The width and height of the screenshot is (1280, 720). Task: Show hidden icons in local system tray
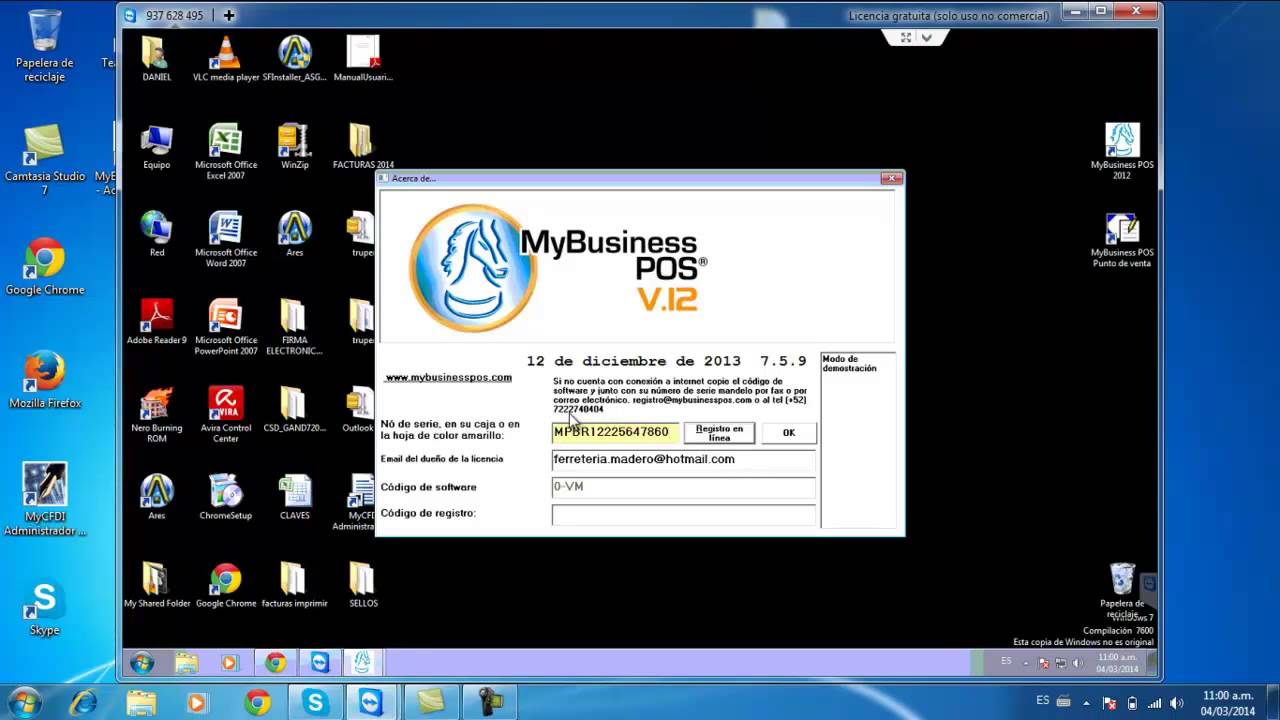click(1088, 703)
